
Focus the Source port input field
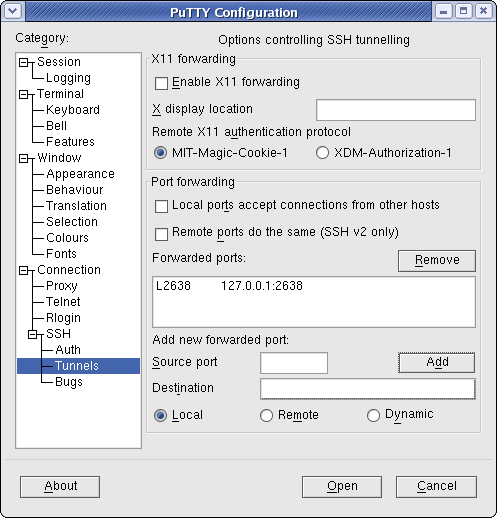click(x=294, y=363)
